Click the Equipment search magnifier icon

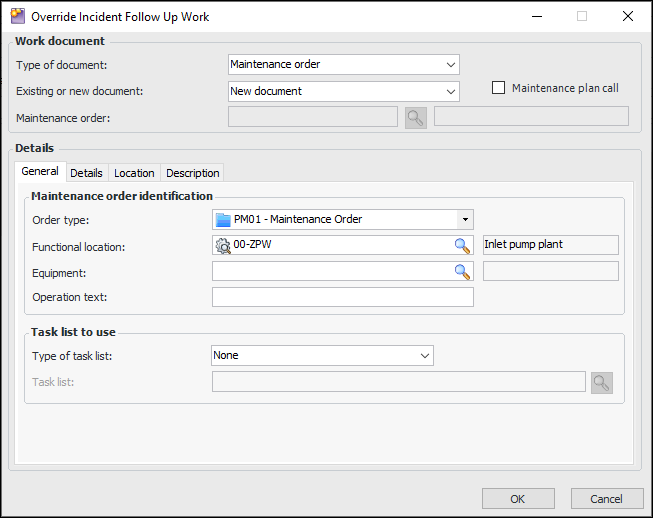pyautogui.click(x=462, y=271)
